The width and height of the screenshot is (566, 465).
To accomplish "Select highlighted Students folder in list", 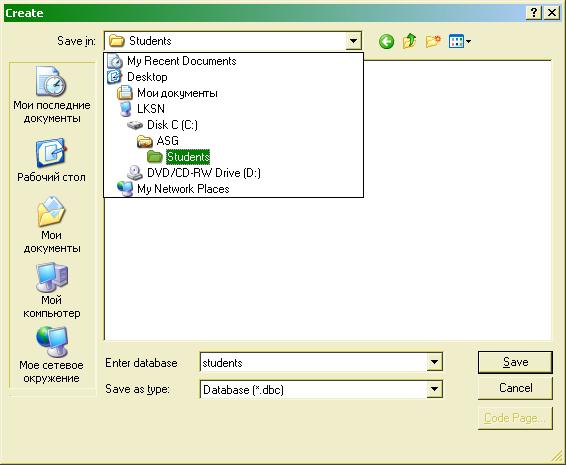I will point(233,157).
